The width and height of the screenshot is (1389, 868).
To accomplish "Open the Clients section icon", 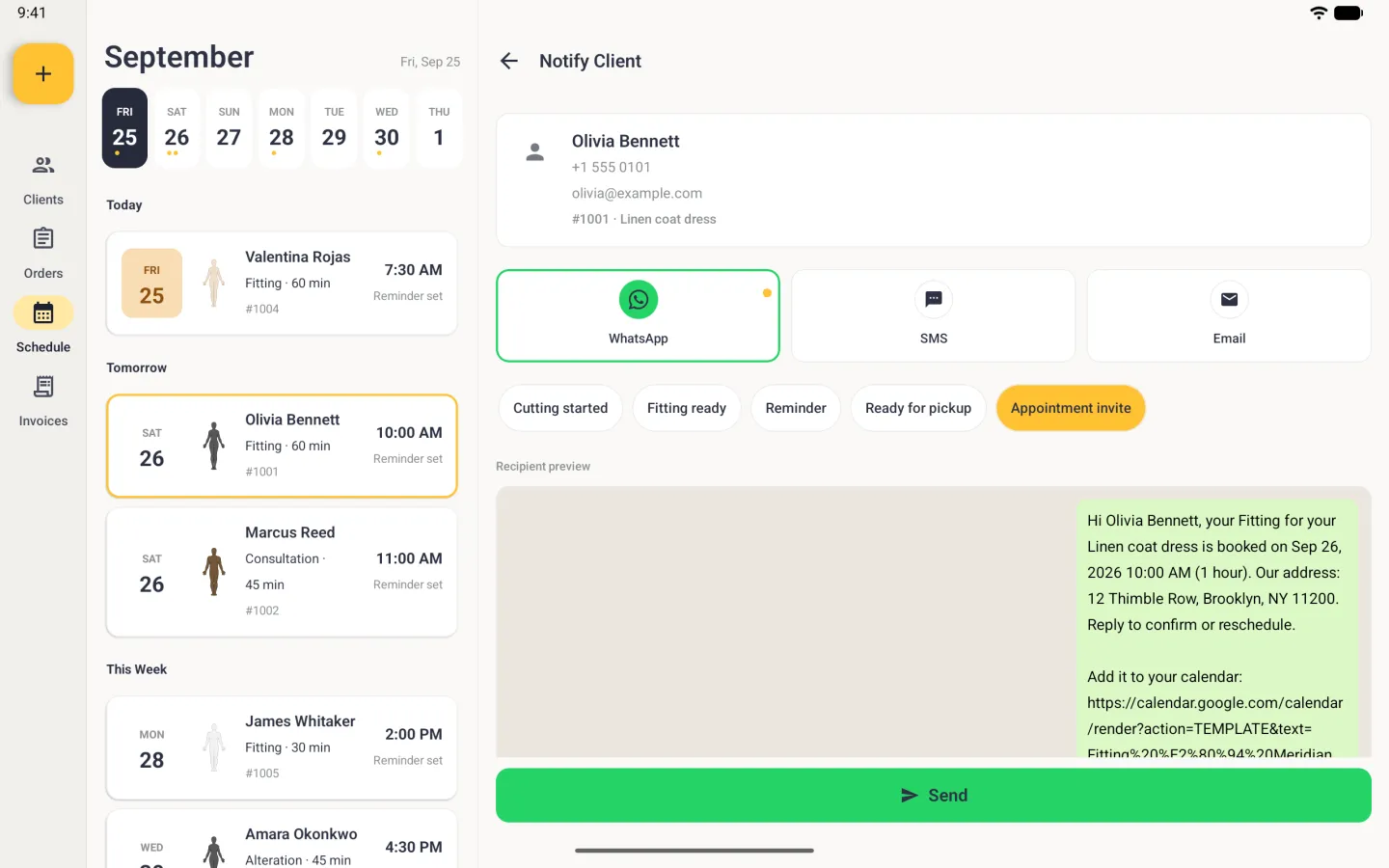I will 43,165.
